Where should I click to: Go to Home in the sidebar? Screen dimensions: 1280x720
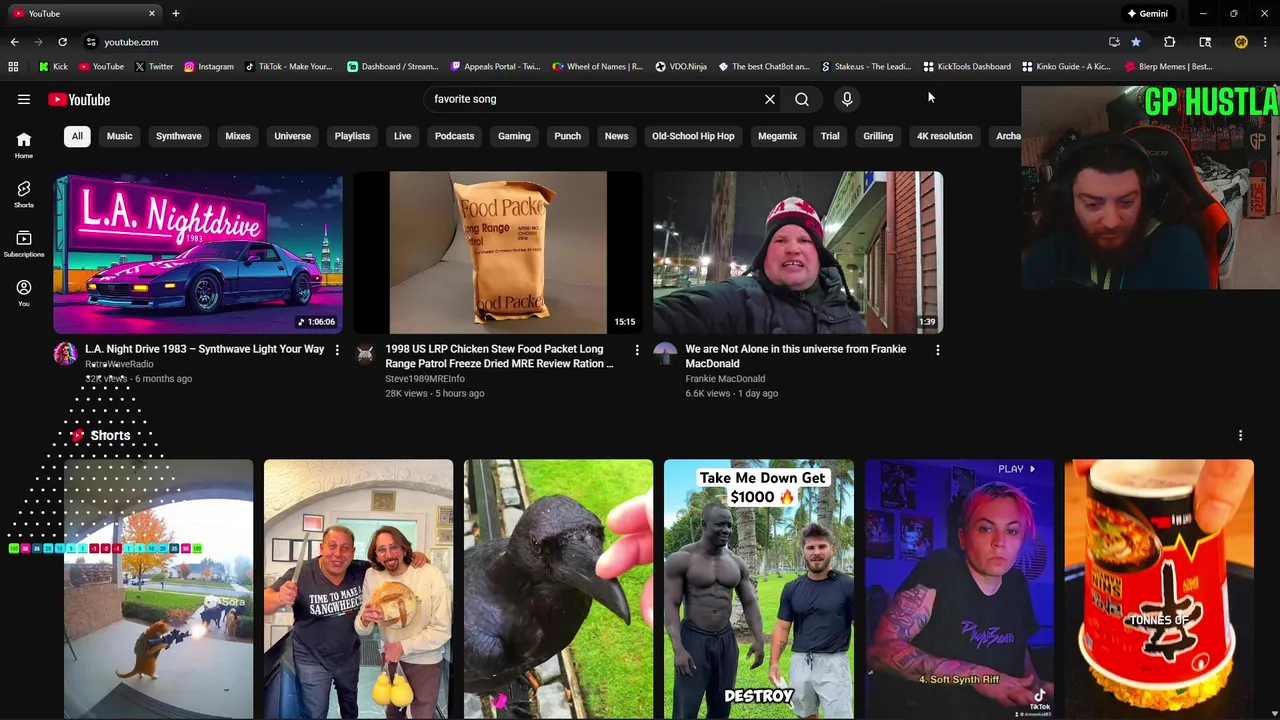click(x=24, y=145)
